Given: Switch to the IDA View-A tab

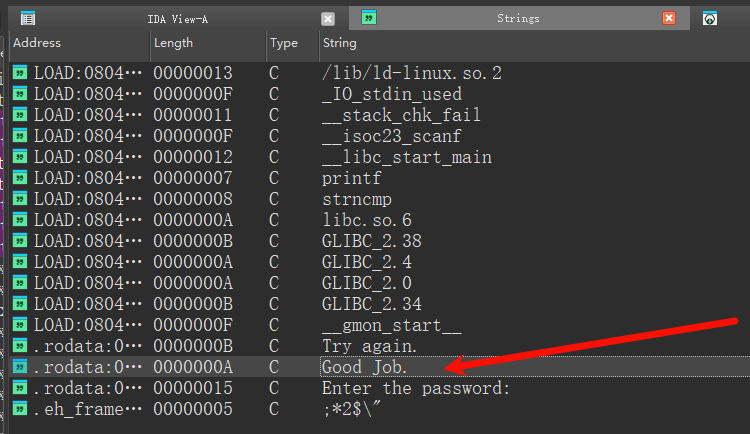Looking at the screenshot, I should pyautogui.click(x=177, y=19).
